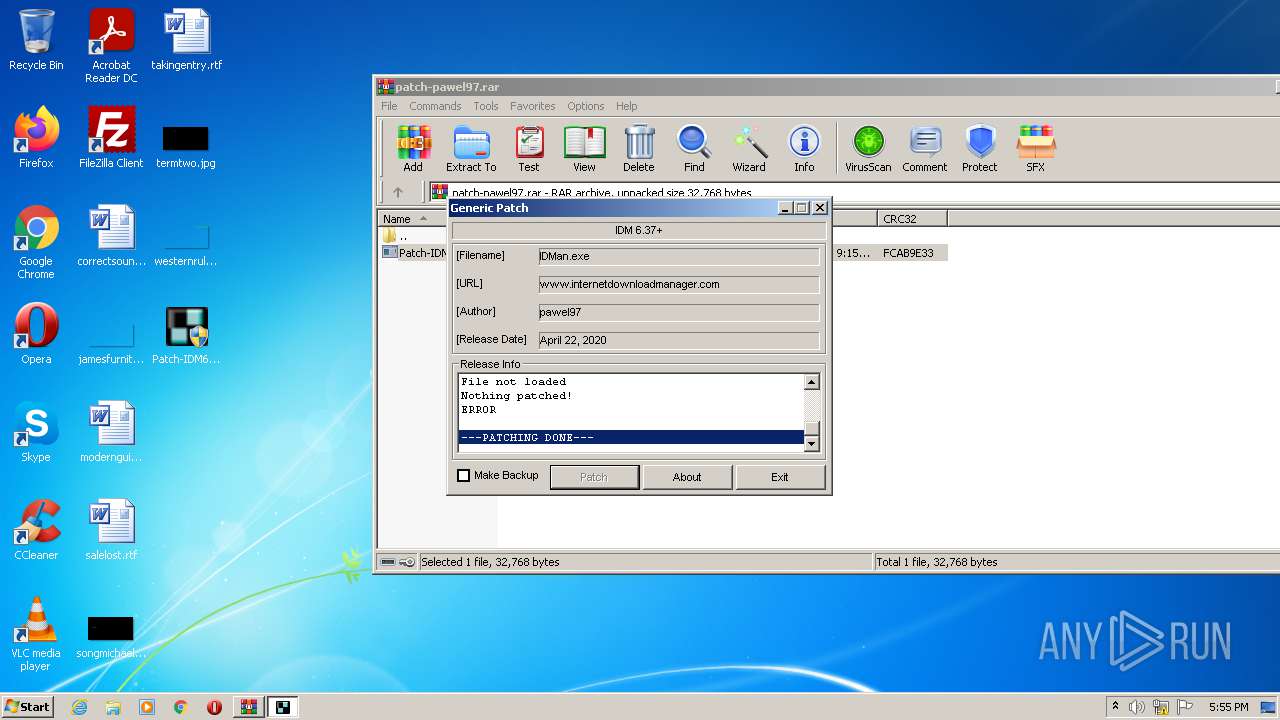Image resolution: width=1280 pixels, height=720 pixels.
Task: Click the About button in Generic Patch
Action: click(687, 477)
